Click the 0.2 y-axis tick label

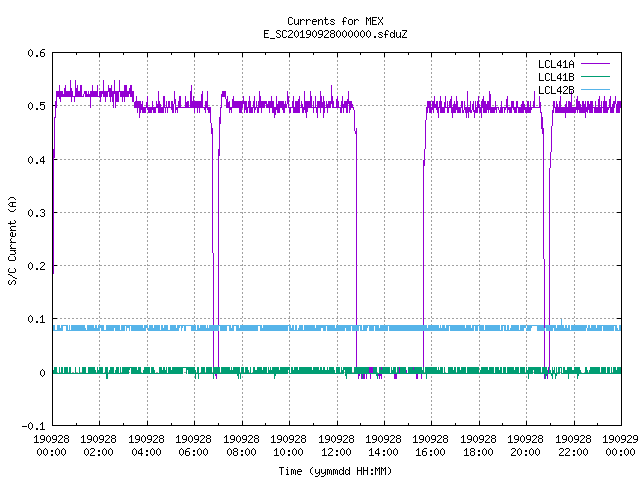(x=36, y=266)
